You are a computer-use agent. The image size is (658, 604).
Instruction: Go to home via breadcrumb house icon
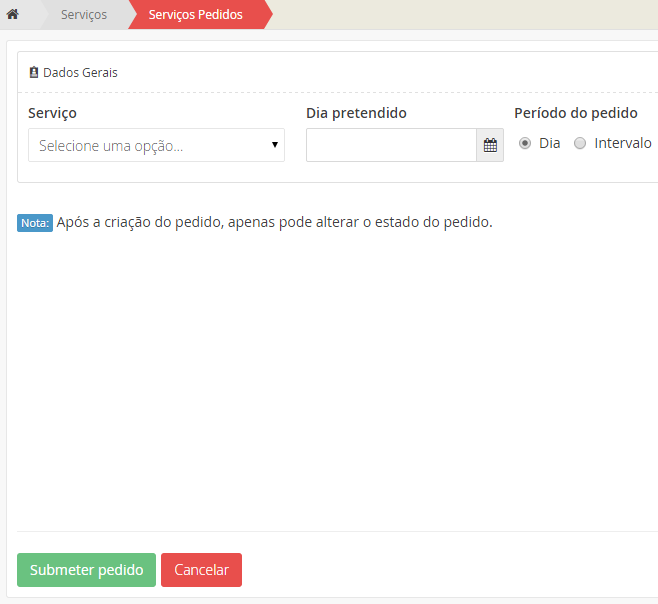pos(13,14)
